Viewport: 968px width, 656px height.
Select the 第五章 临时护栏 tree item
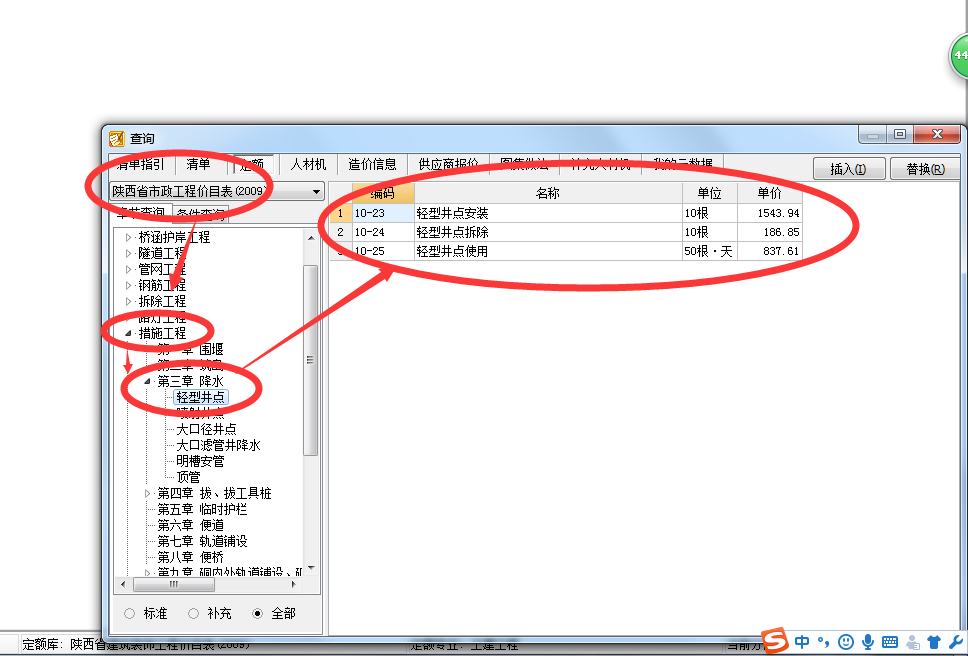[x=202, y=509]
